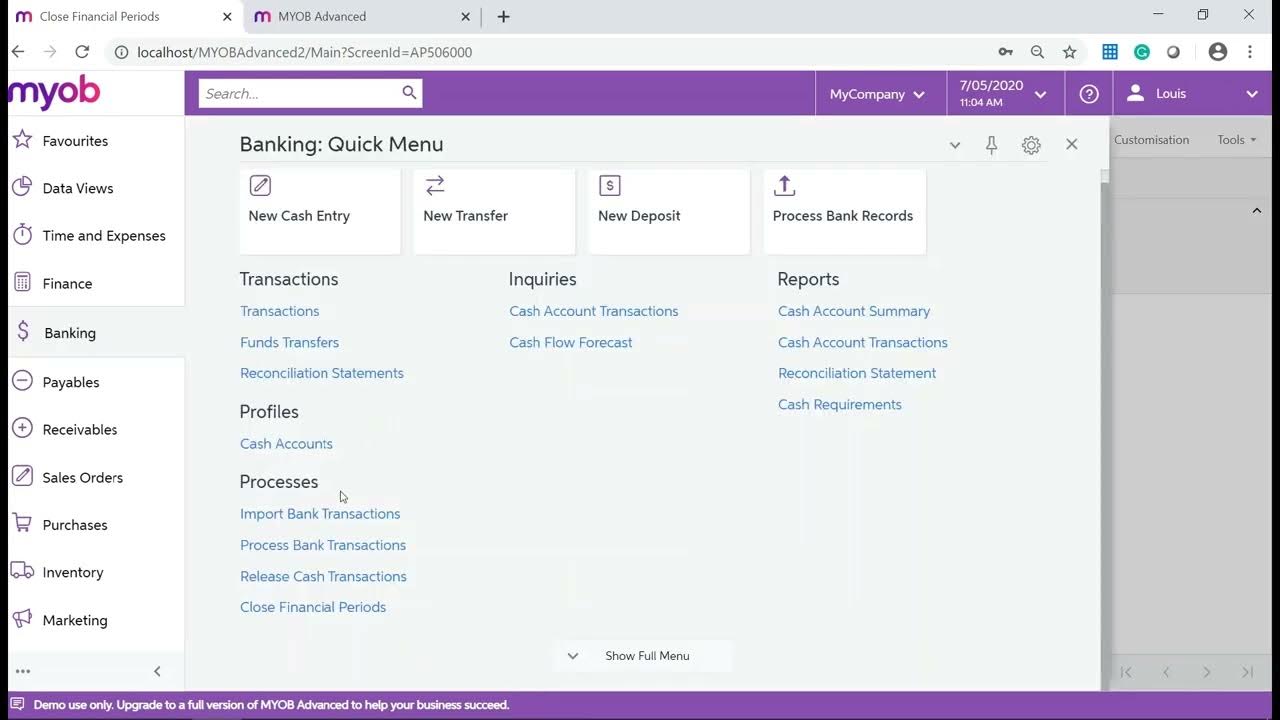The image size is (1280, 720).
Task: Open Close Financial Periods link
Action: 313,607
